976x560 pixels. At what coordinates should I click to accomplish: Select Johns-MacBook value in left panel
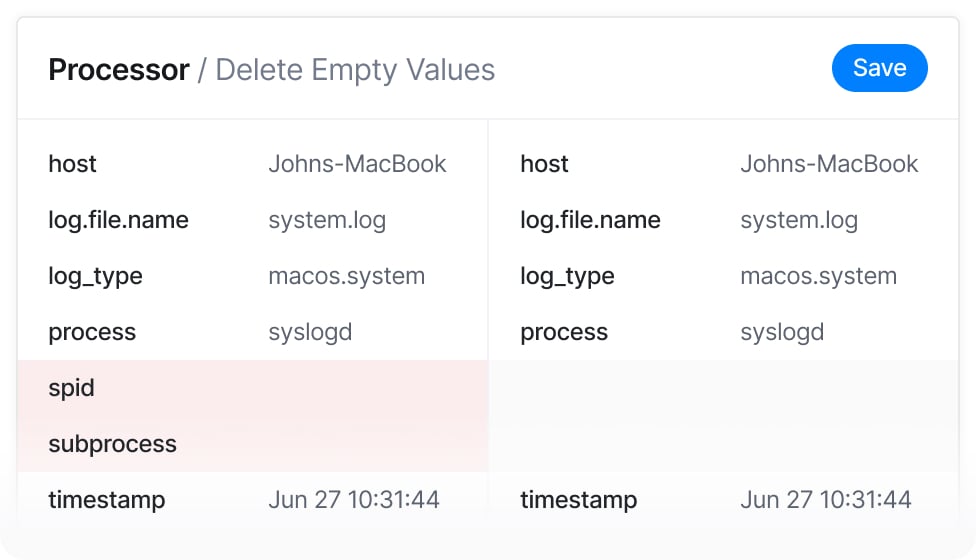click(357, 164)
